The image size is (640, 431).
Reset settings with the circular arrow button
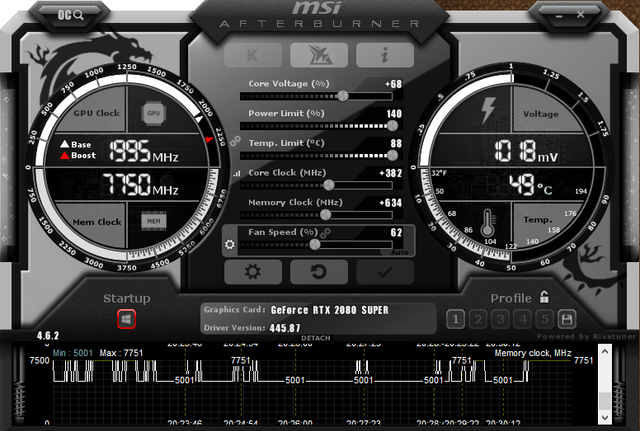[319, 272]
